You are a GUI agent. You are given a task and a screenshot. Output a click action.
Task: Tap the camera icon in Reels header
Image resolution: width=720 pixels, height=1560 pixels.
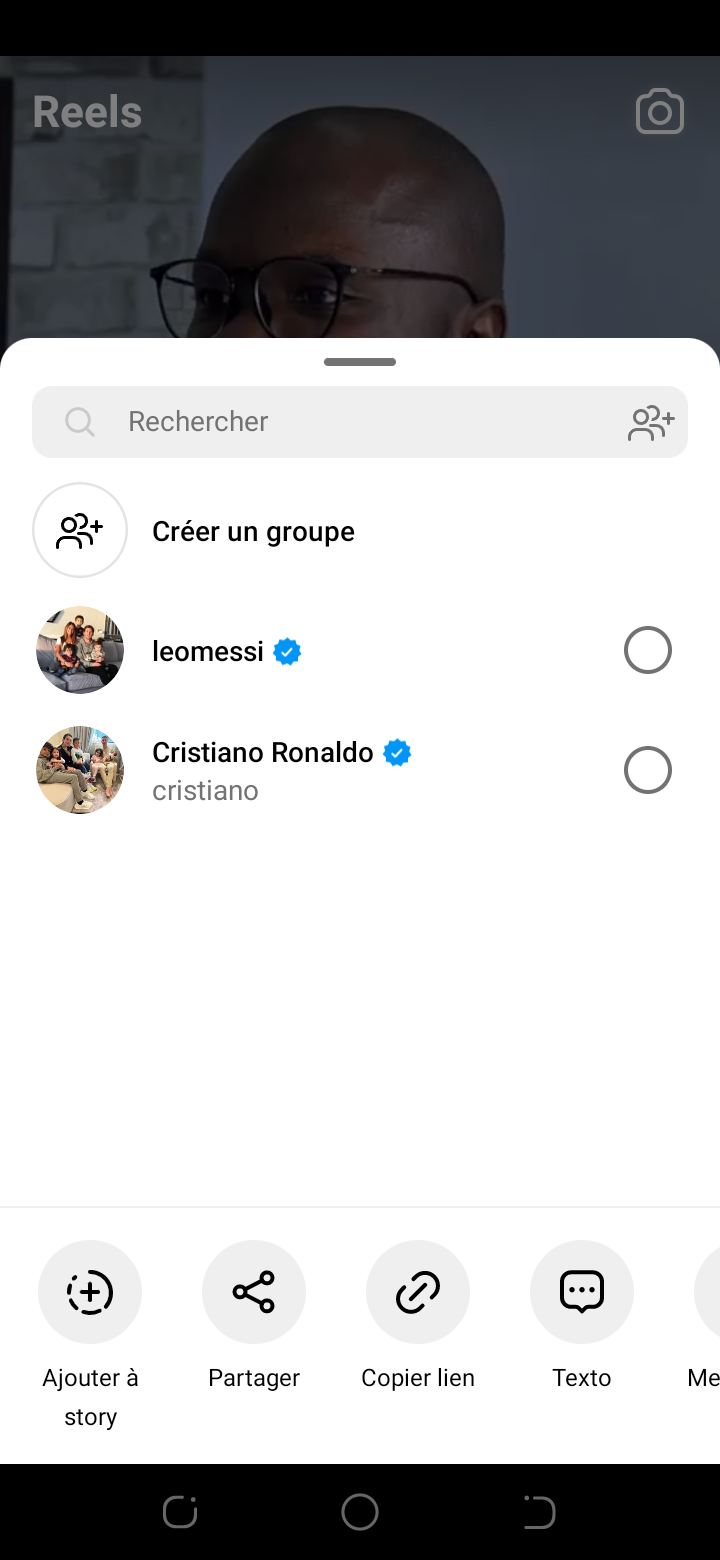point(660,112)
